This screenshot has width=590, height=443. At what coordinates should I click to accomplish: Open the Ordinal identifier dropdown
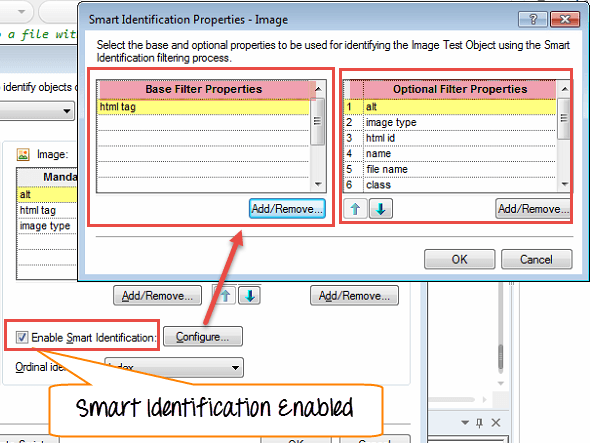click(x=174, y=367)
